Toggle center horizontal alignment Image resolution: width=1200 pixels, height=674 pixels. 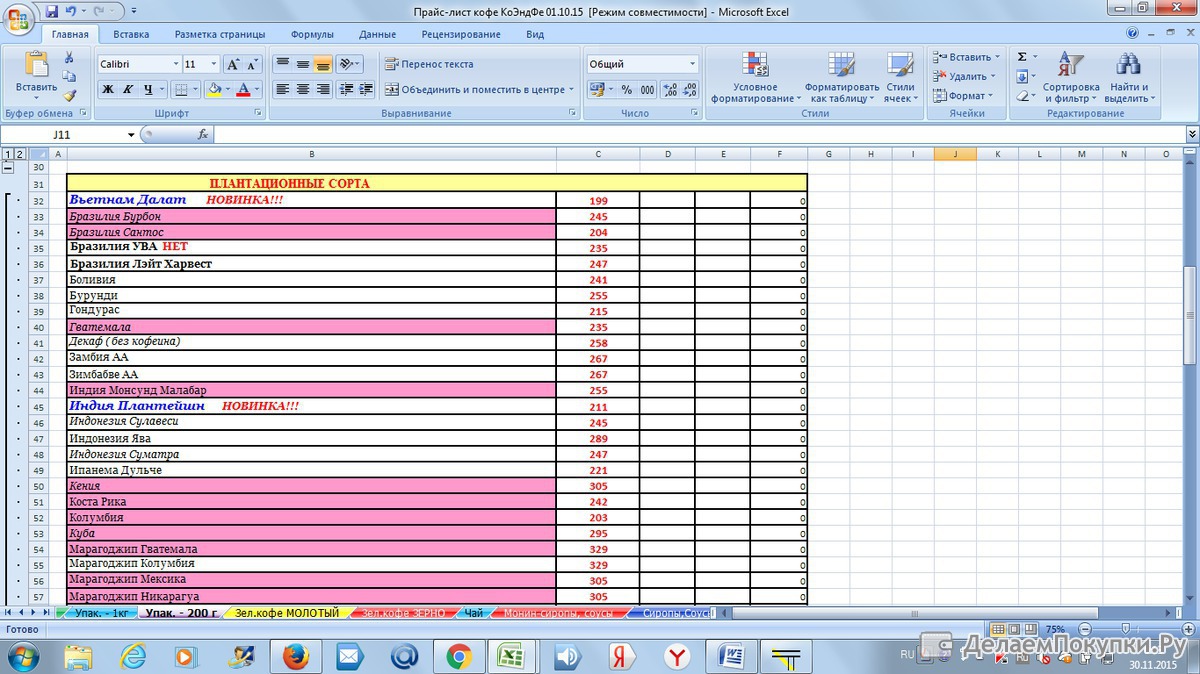302,89
